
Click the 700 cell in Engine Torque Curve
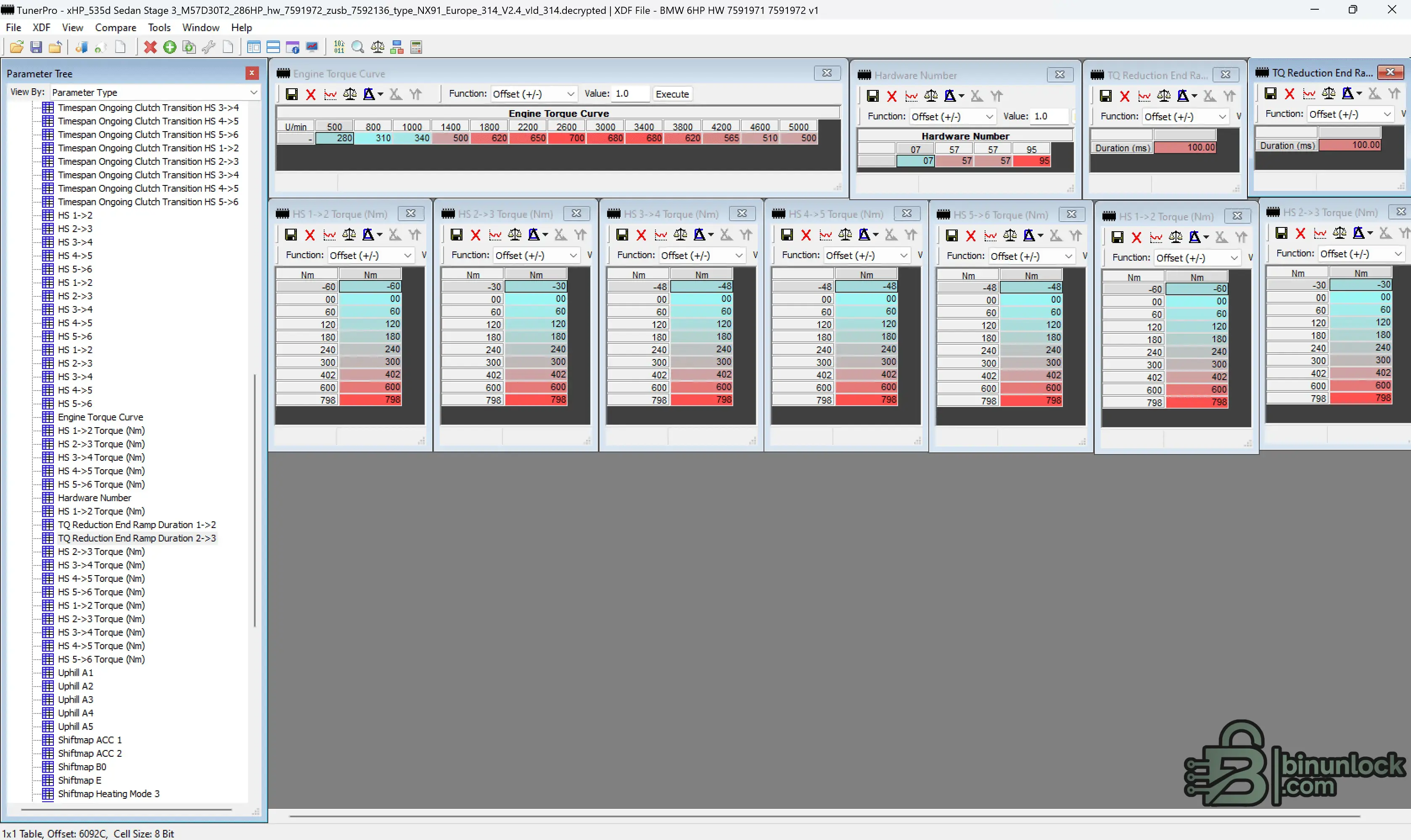tap(567, 137)
